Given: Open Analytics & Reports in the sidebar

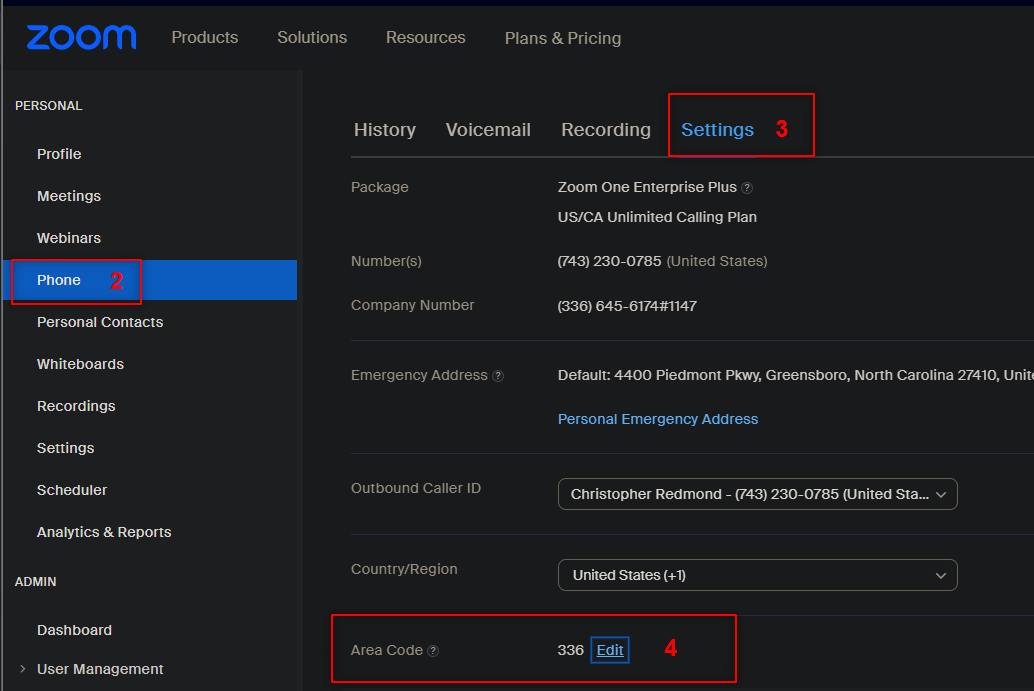Looking at the screenshot, I should coord(104,532).
